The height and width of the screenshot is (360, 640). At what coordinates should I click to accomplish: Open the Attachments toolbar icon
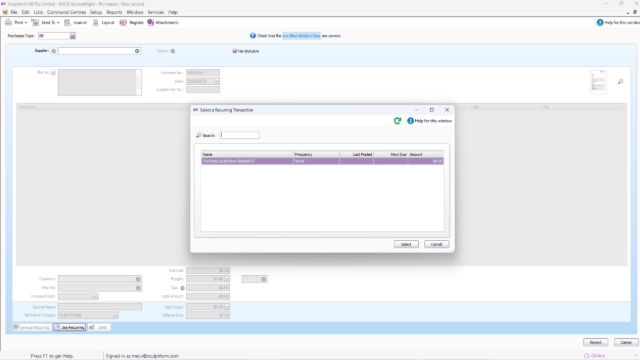click(x=151, y=22)
